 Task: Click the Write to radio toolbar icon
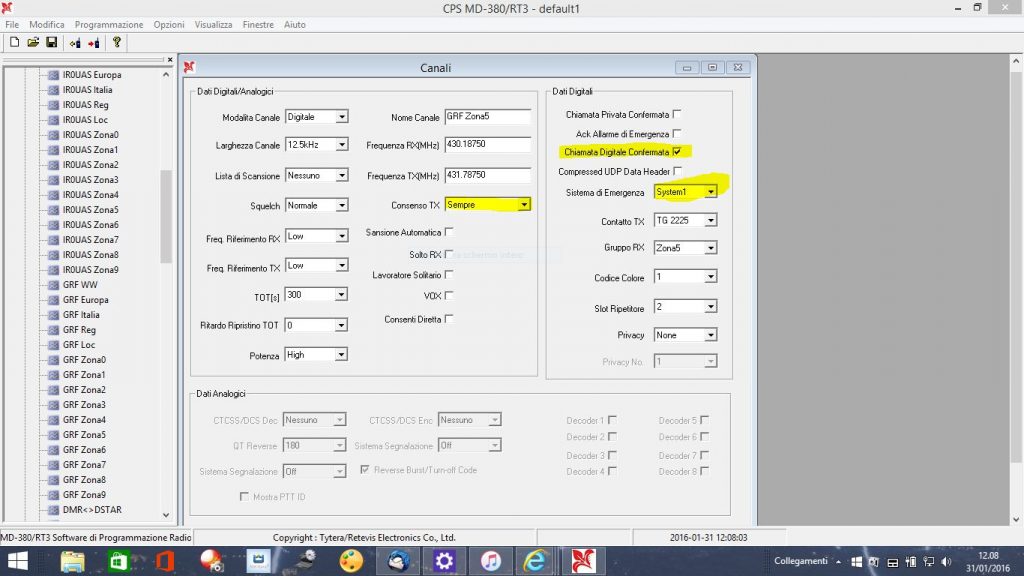tap(94, 42)
